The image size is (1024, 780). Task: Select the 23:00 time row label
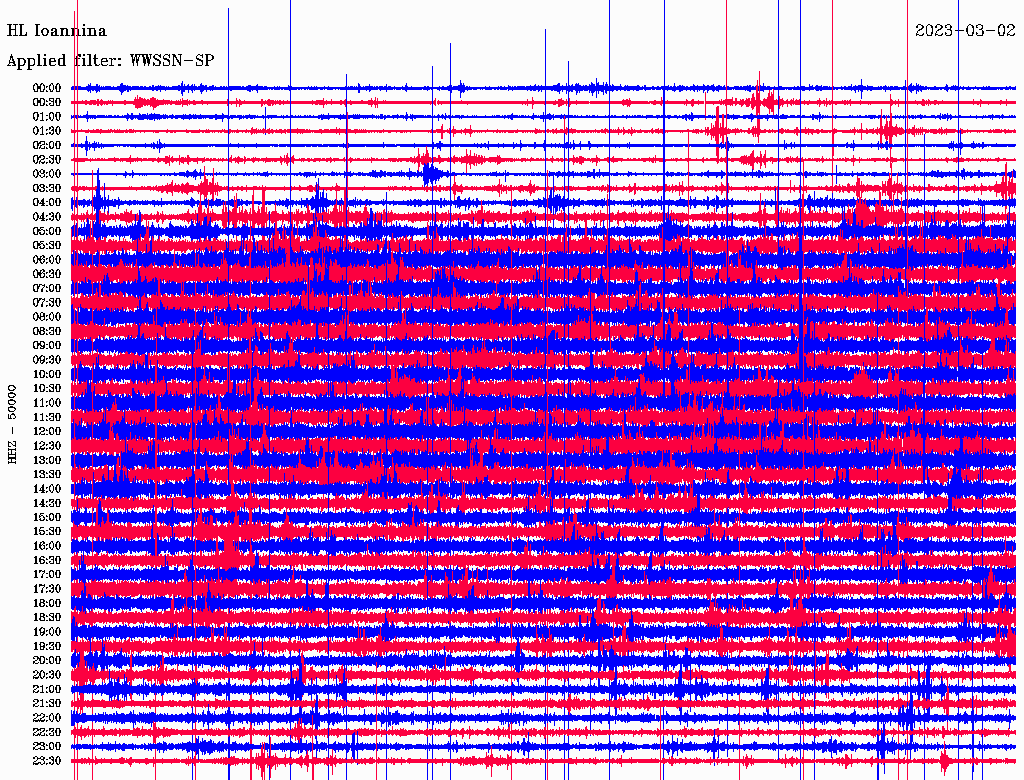(47, 747)
